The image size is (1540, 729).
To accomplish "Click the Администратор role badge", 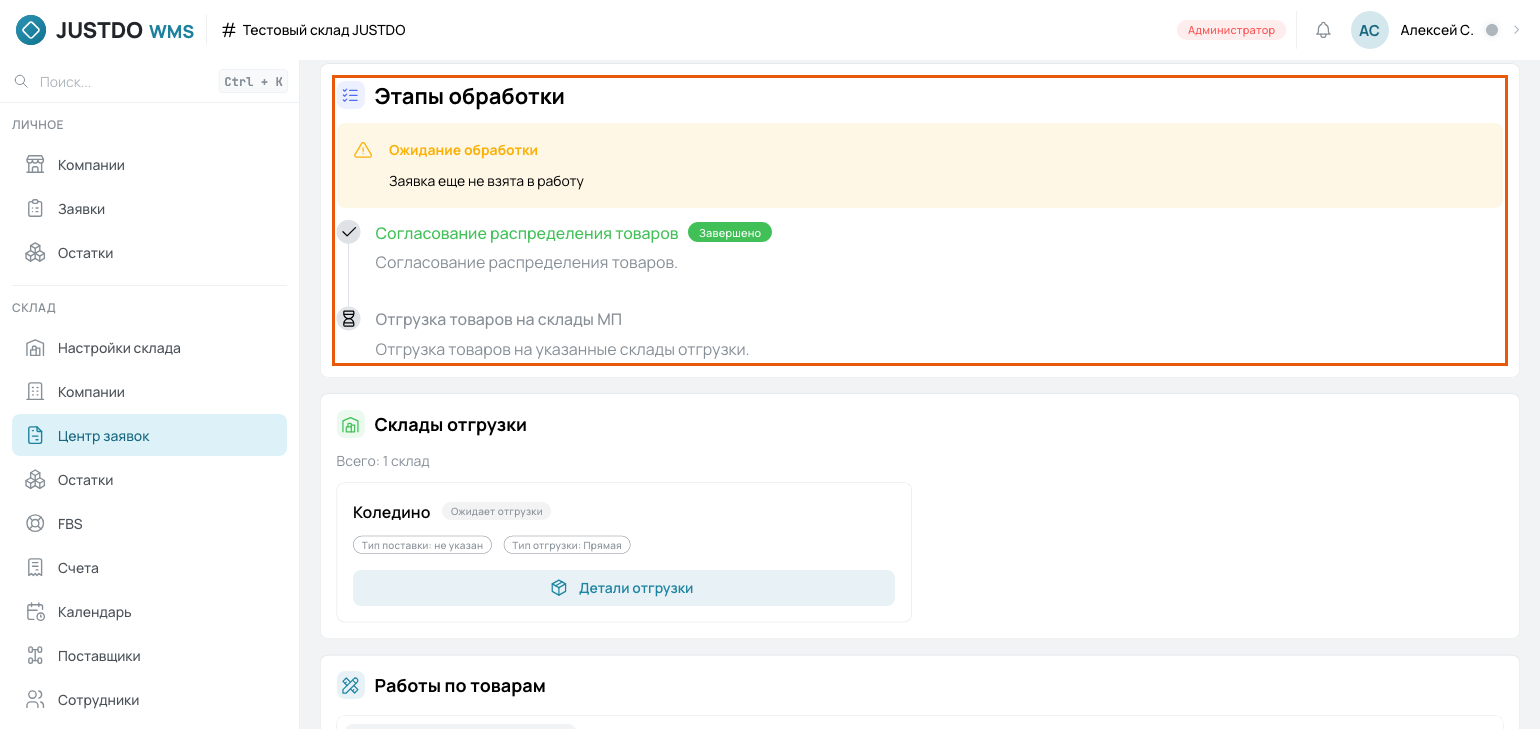I will pyautogui.click(x=1231, y=30).
